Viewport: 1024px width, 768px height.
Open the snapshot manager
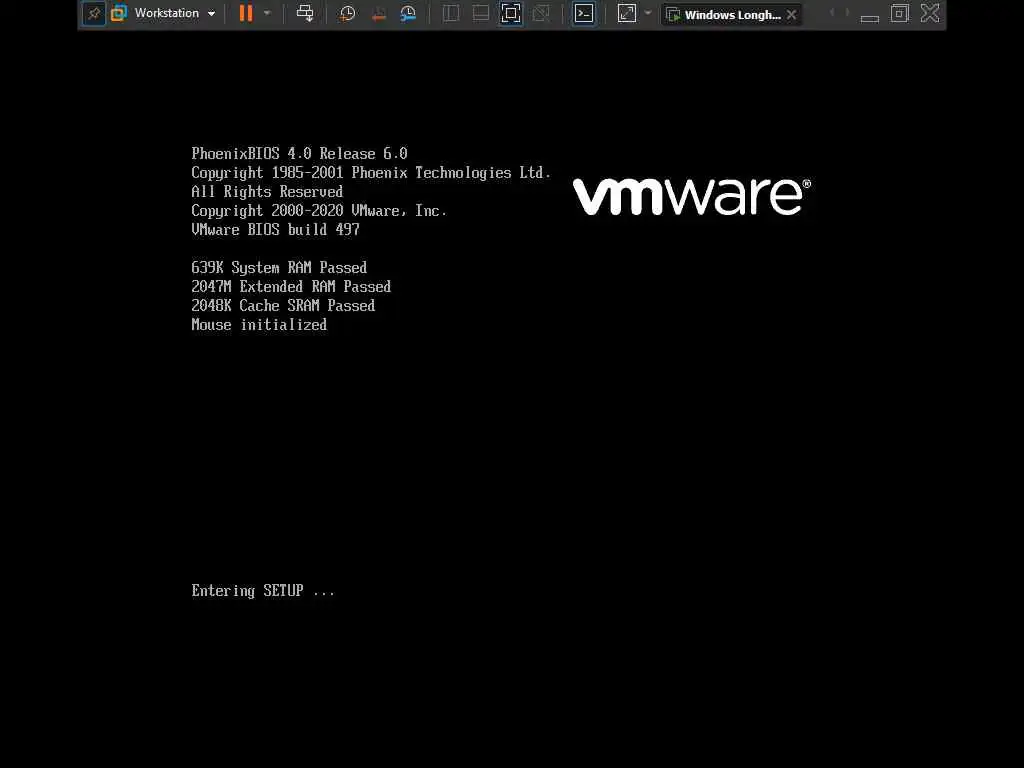pos(408,14)
